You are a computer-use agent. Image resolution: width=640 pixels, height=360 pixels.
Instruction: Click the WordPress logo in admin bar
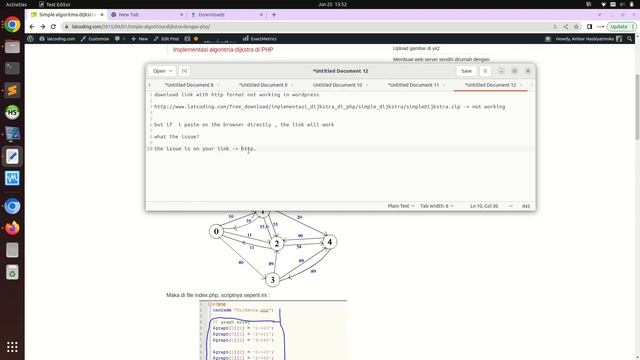31,39
